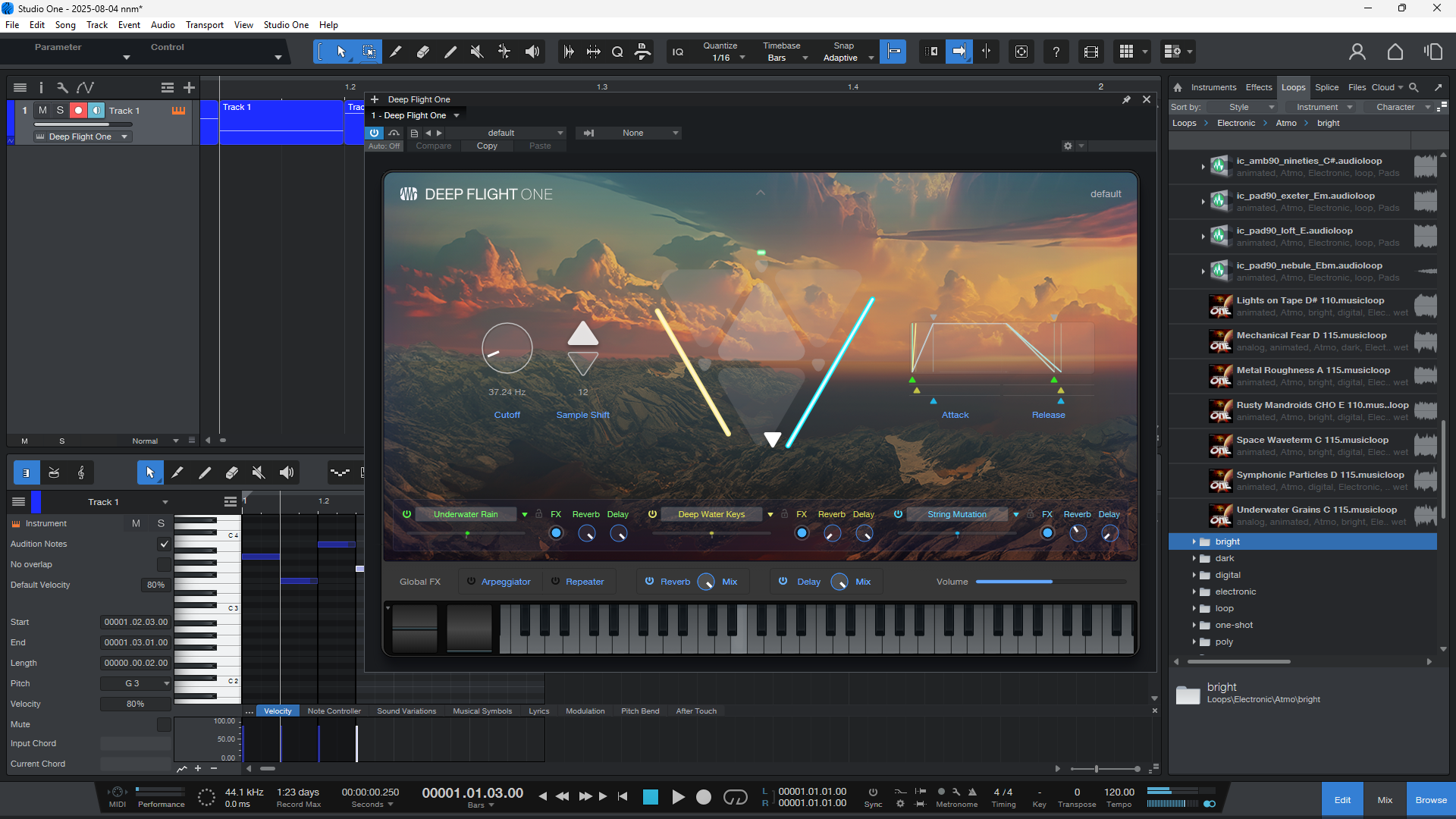The height and width of the screenshot is (819, 1456).
Task: Toggle the Mute checkbox in the note inspector
Action: [x=164, y=724]
